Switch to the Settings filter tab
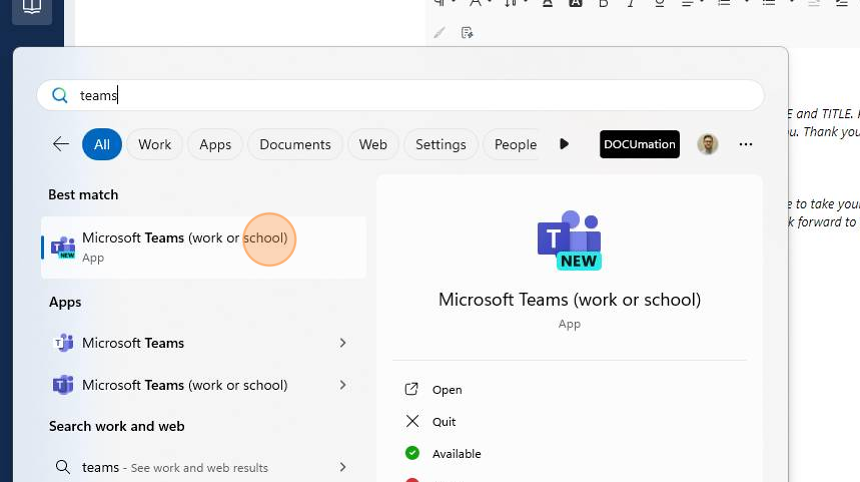The height and width of the screenshot is (482, 860). point(440,144)
